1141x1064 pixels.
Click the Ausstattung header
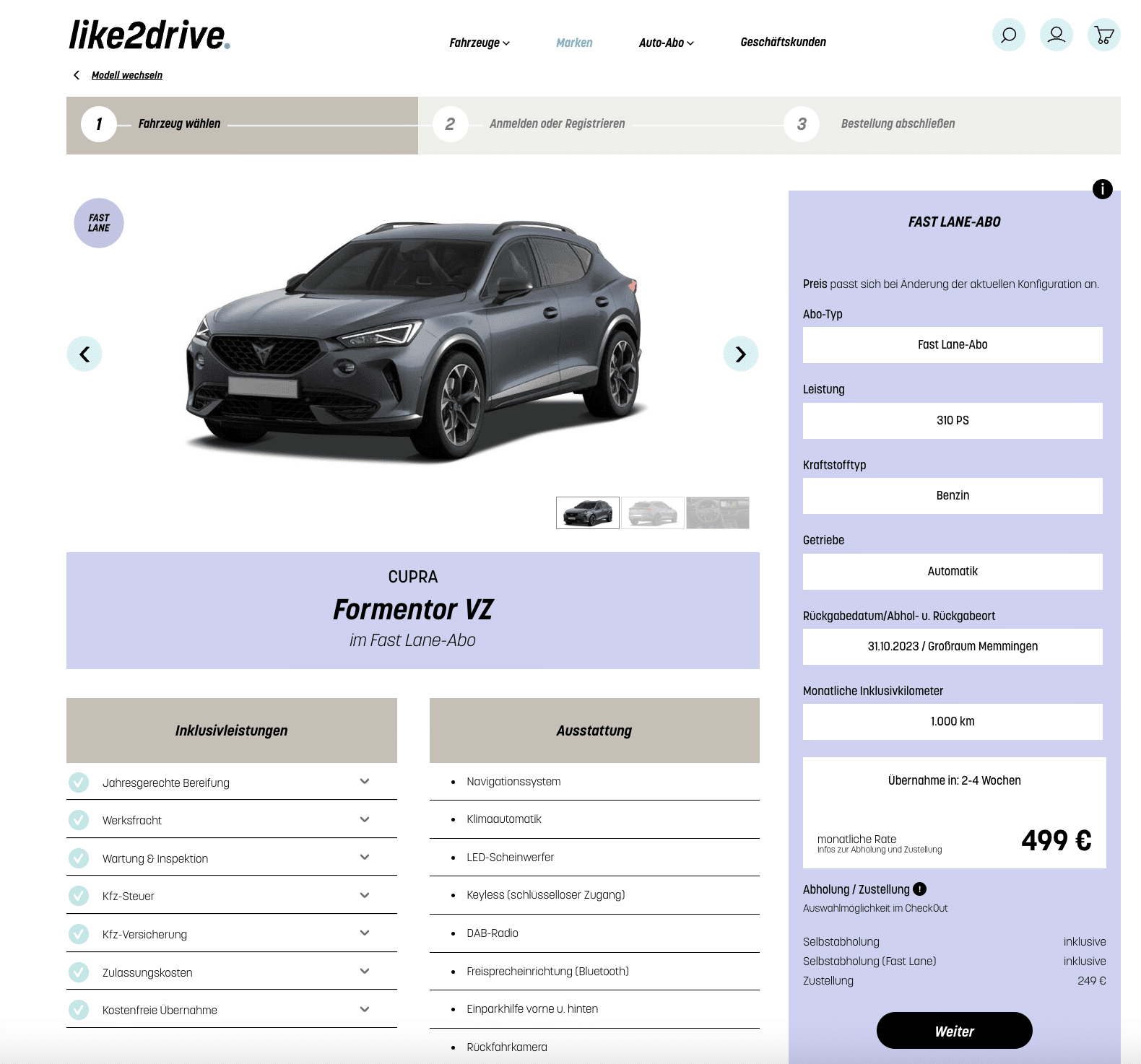594,731
